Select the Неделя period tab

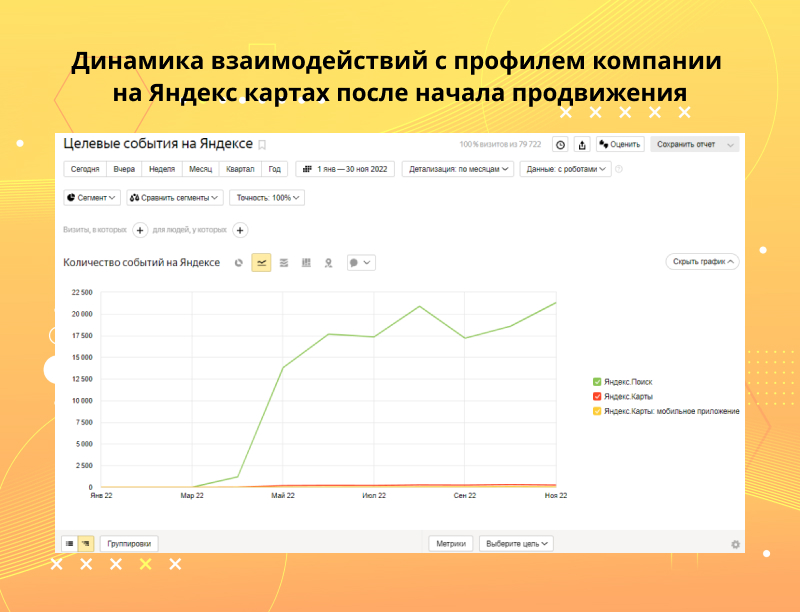pyautogui.click(x=162, y=169)
